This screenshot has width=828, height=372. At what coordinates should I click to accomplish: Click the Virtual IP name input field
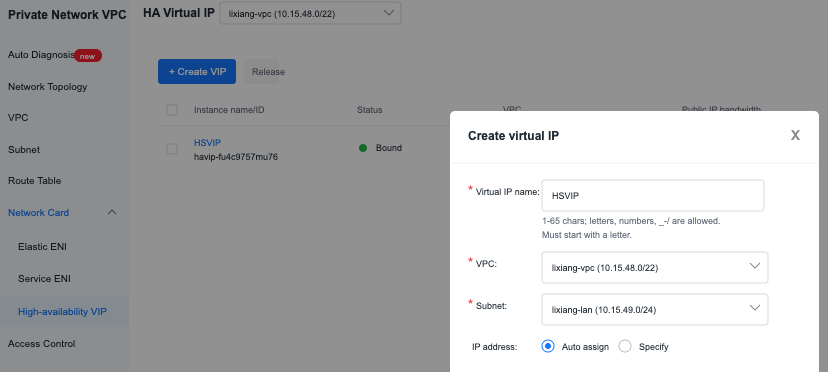[x=653, y=196]
